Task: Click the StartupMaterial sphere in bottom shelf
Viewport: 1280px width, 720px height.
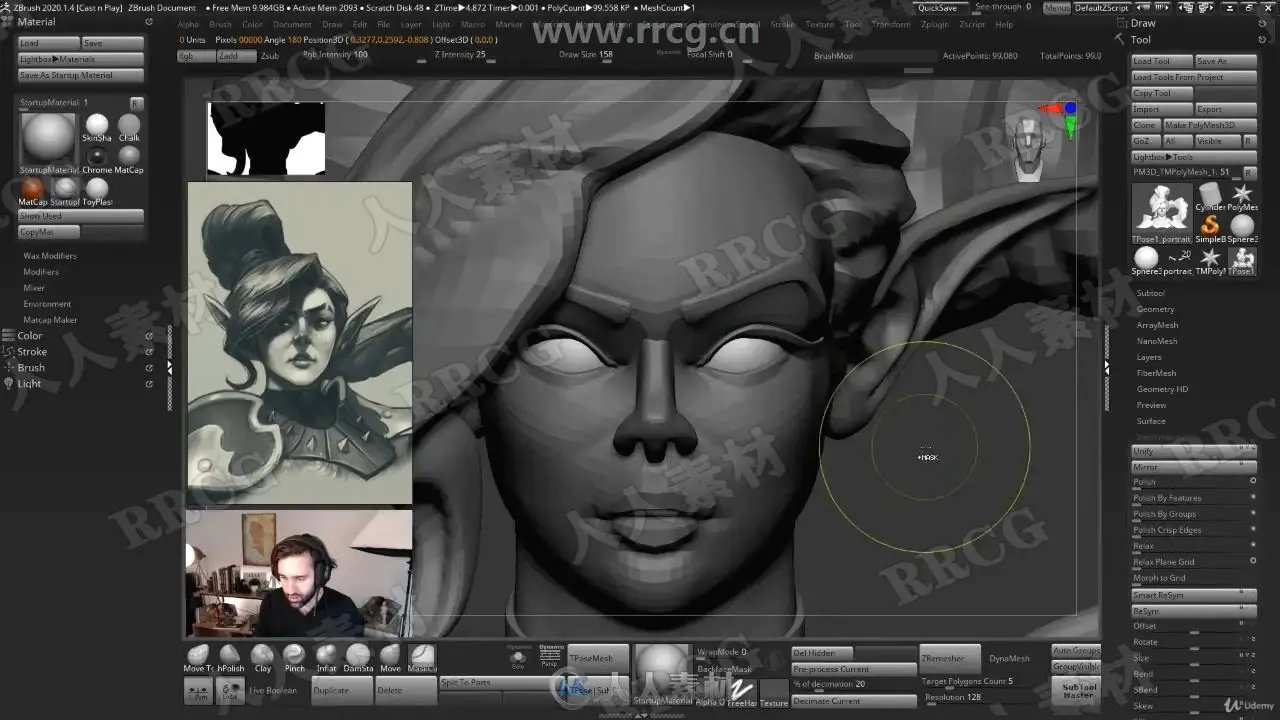Action: pyautogui.click(x=662, y=674)
